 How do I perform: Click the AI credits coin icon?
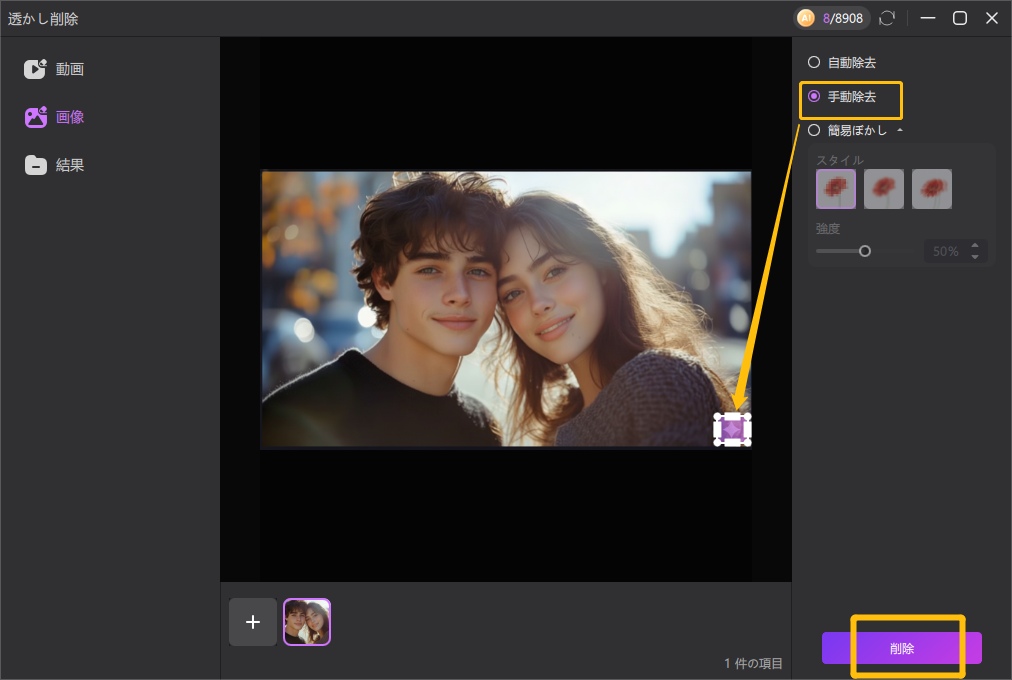[x=806, y=18]
